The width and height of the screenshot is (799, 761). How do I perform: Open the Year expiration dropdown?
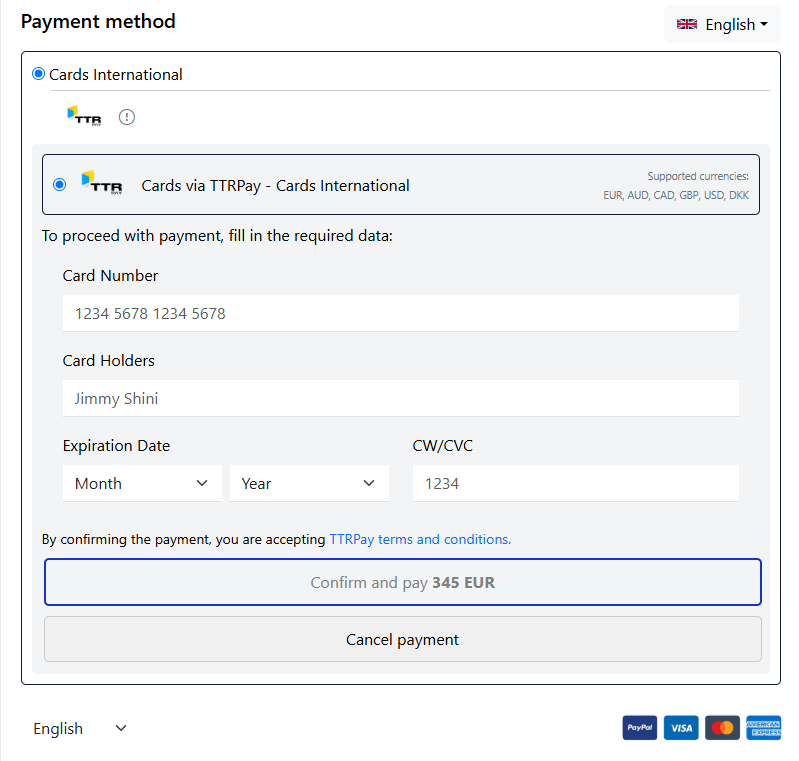(309, 483)
